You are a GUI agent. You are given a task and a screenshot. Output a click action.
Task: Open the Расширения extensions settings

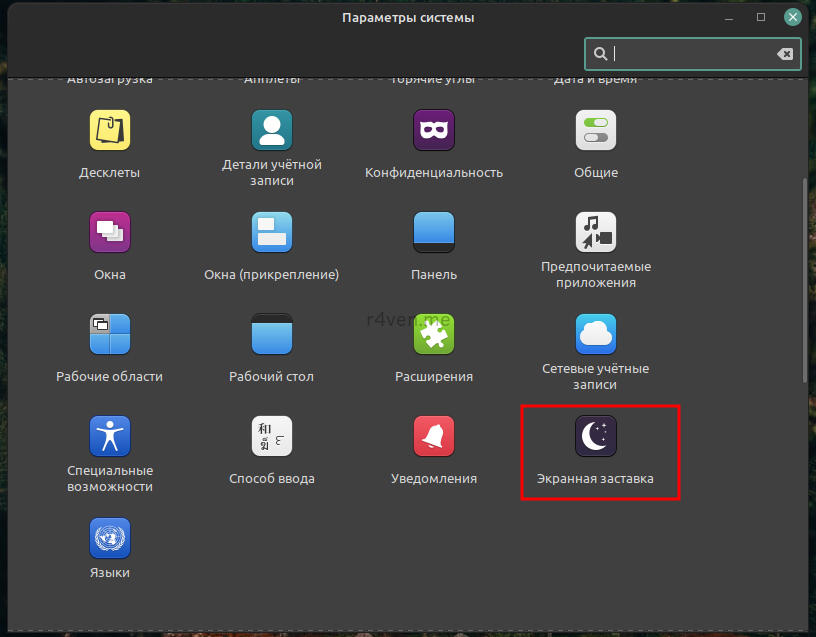434,335
